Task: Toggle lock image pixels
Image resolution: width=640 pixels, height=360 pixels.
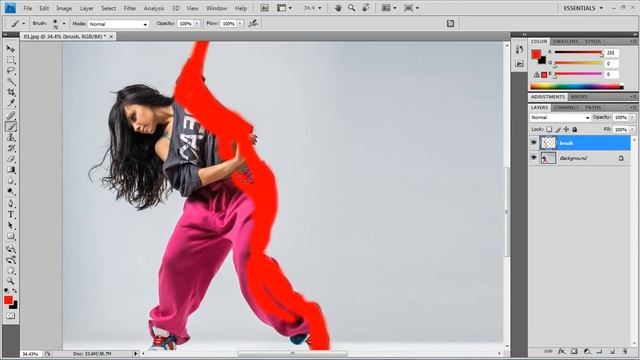Action: pyautogui.click(x=558, y=129)
